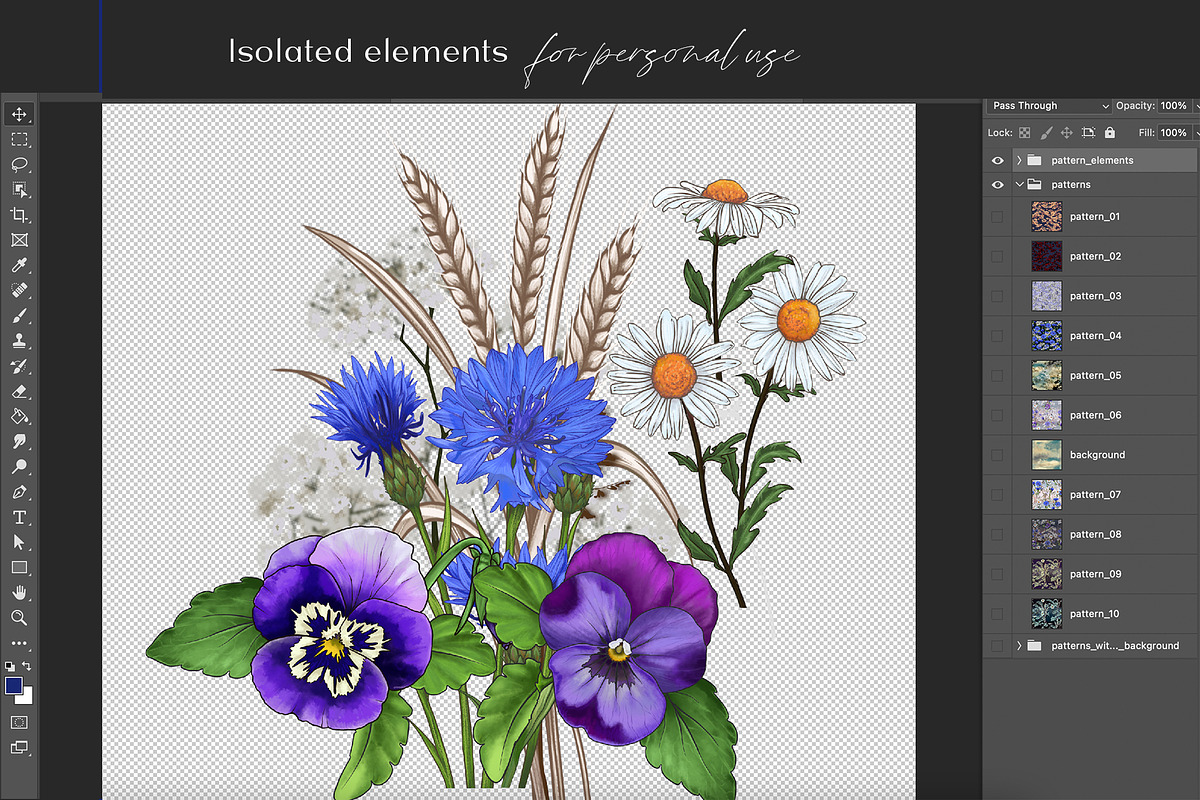
Task: Select the pattern_05 layer thumbnail
Action: 1046,376
